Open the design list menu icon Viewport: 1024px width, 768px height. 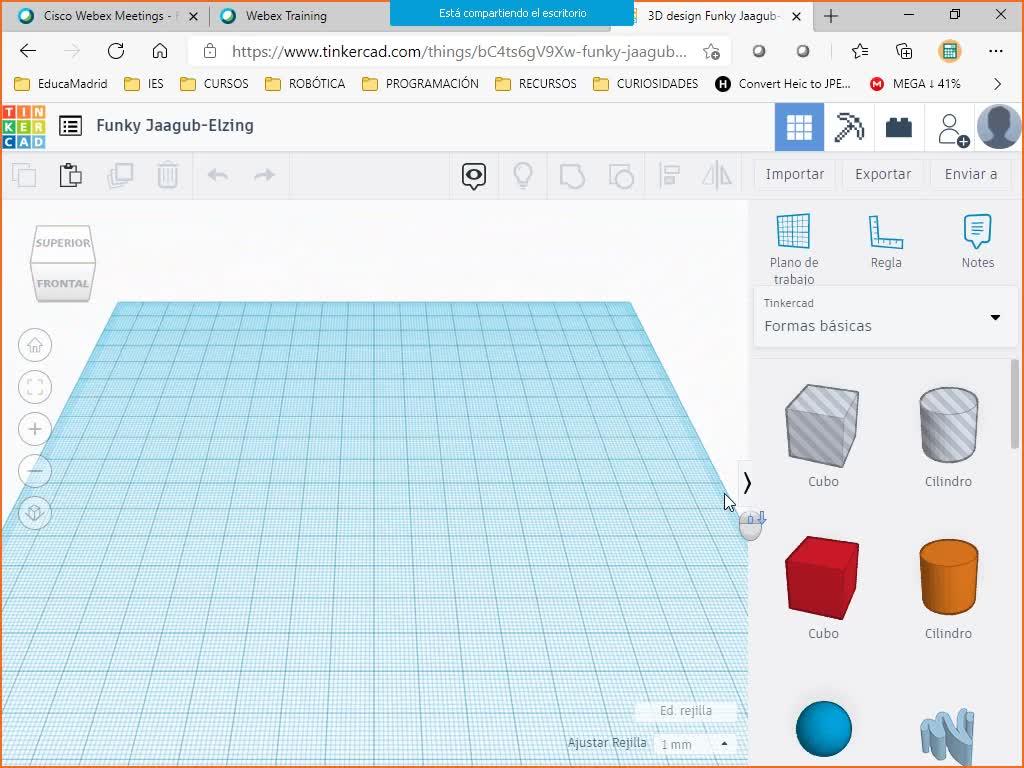pos(70,125)
